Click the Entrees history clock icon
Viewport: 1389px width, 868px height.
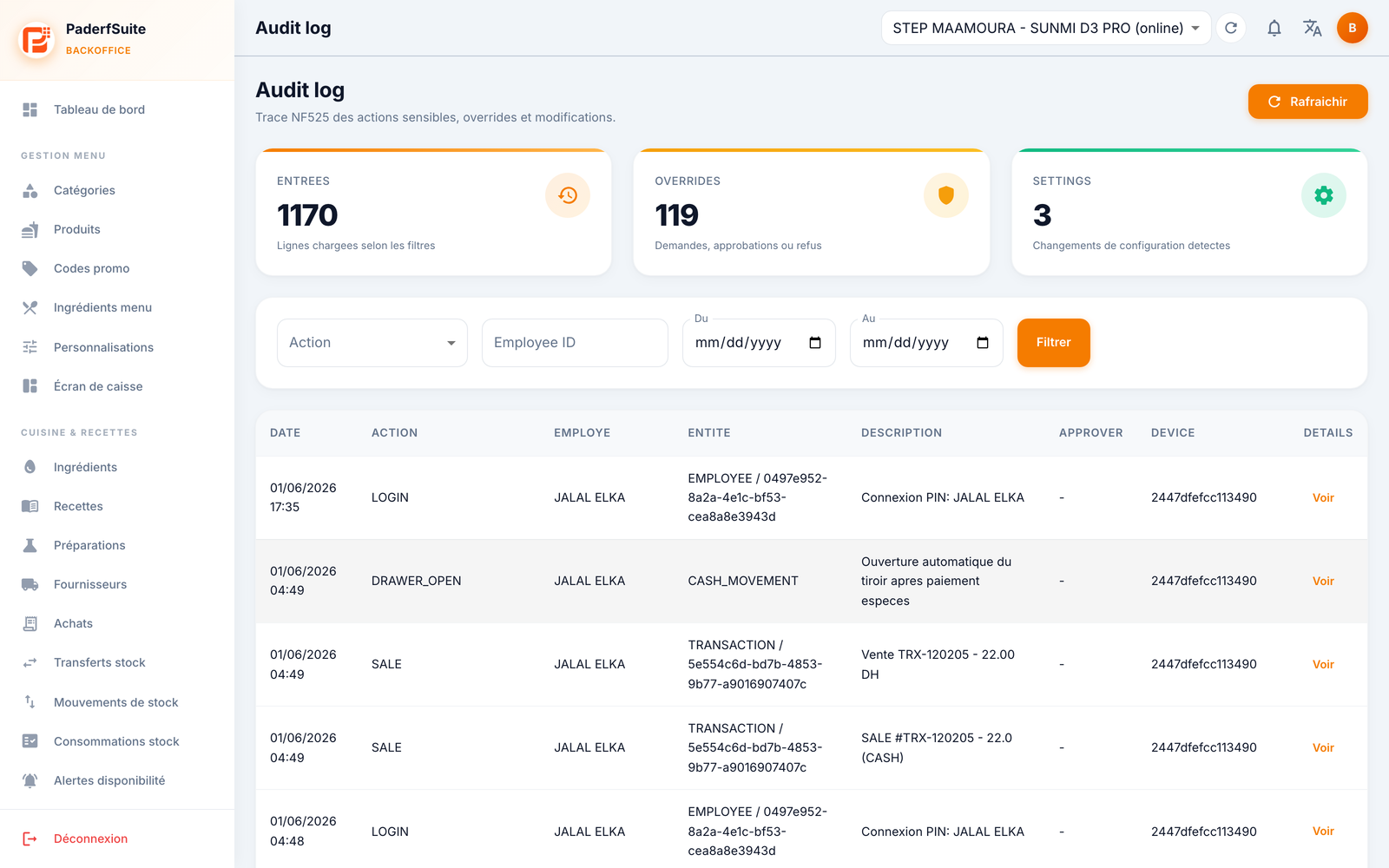click(x=568, y=195)
